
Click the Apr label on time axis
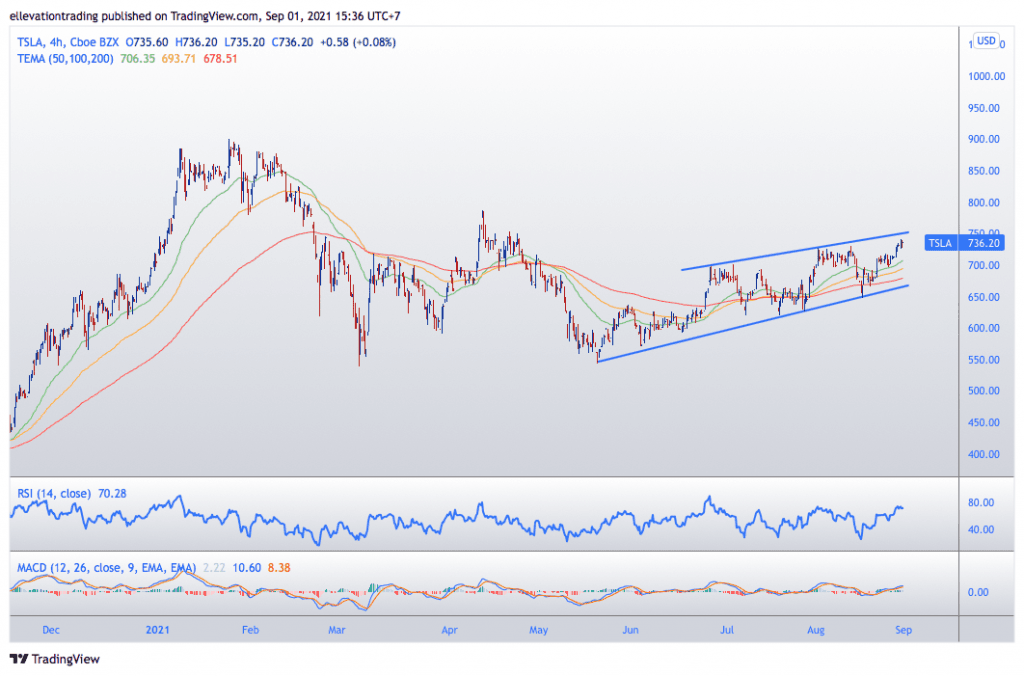(449, 630)
